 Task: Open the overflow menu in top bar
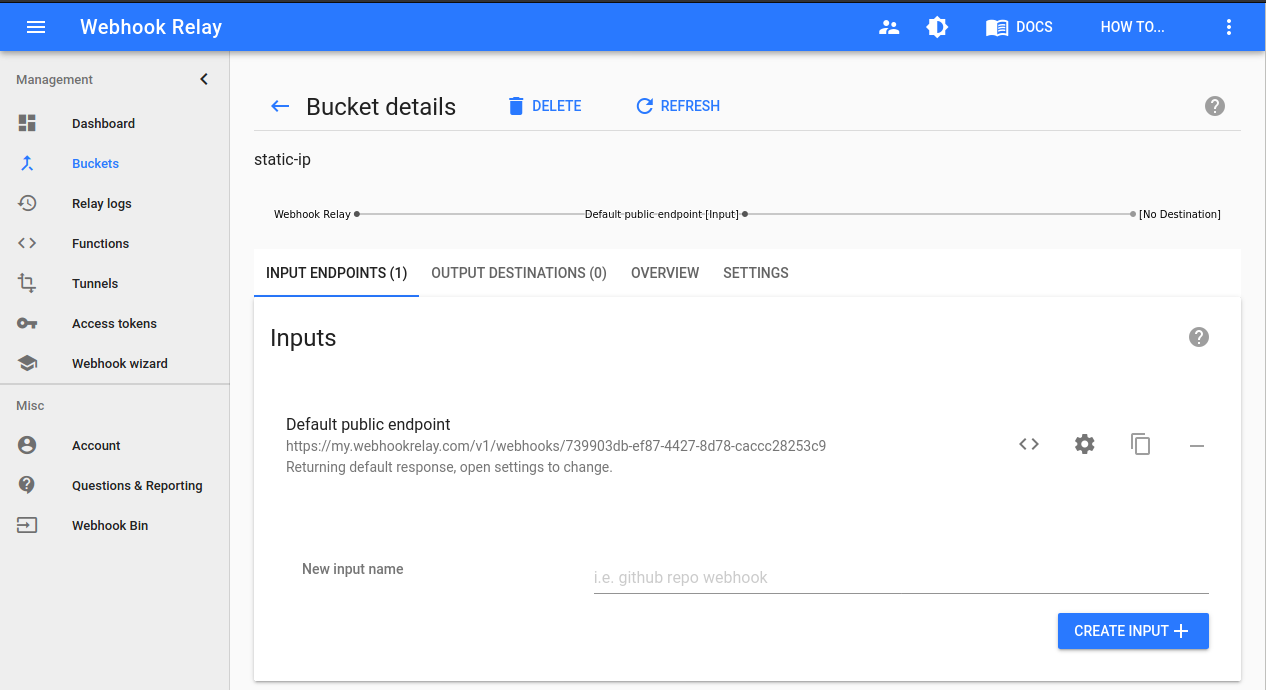(x=1228, y=27)
